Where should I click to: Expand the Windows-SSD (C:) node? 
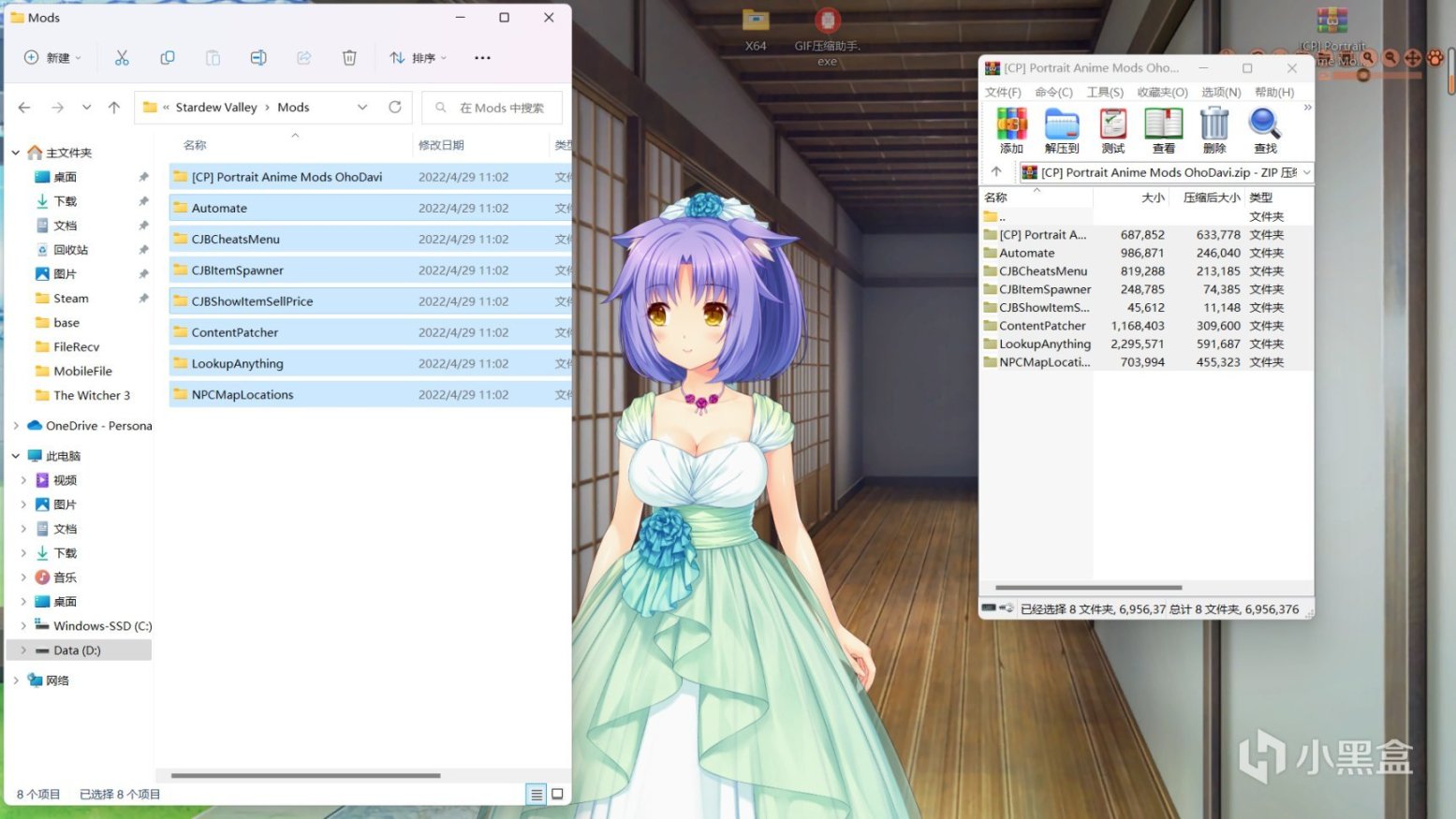(23, 626)
